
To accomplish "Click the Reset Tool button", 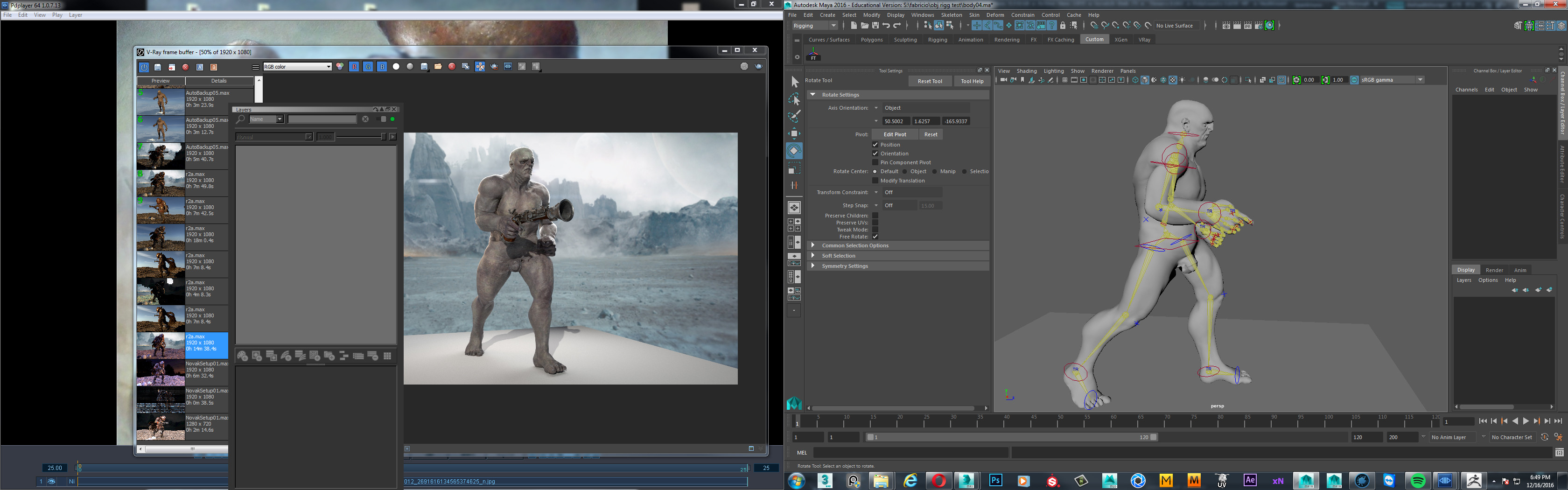I will (930, 81).
